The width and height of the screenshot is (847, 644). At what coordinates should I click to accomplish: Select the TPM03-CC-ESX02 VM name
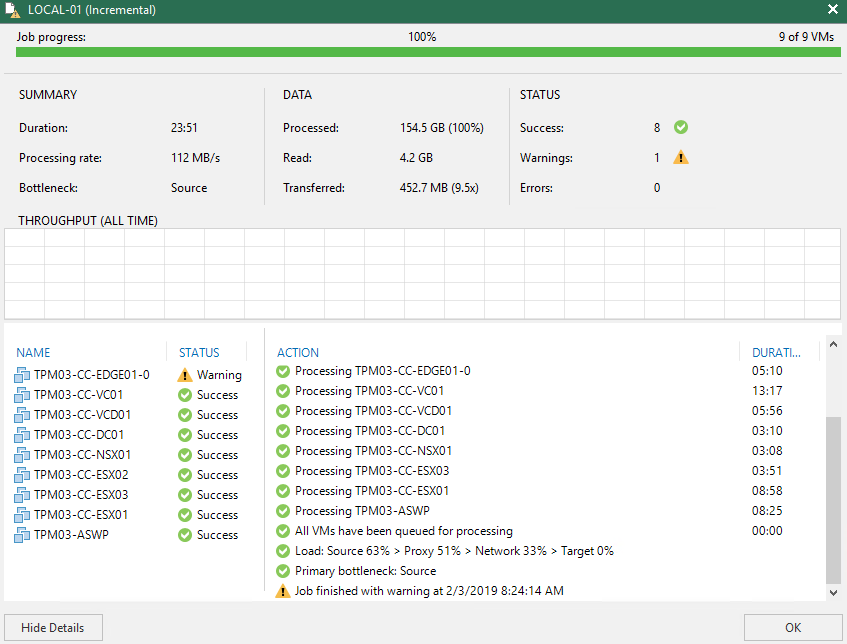pos(81,475)
